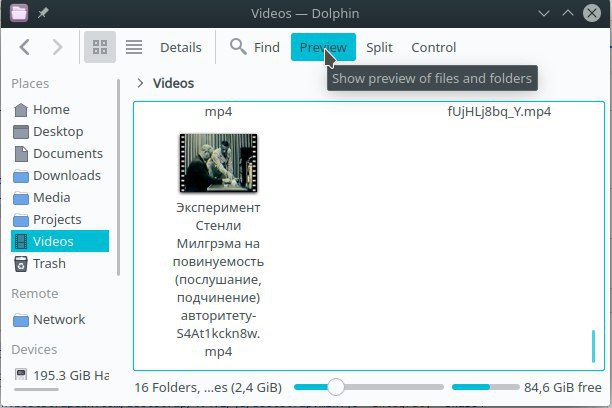The height and width of the screenshot is (408, 612).
Task: Click the Find magnifier icon
Action: click(x=238, y=47)
